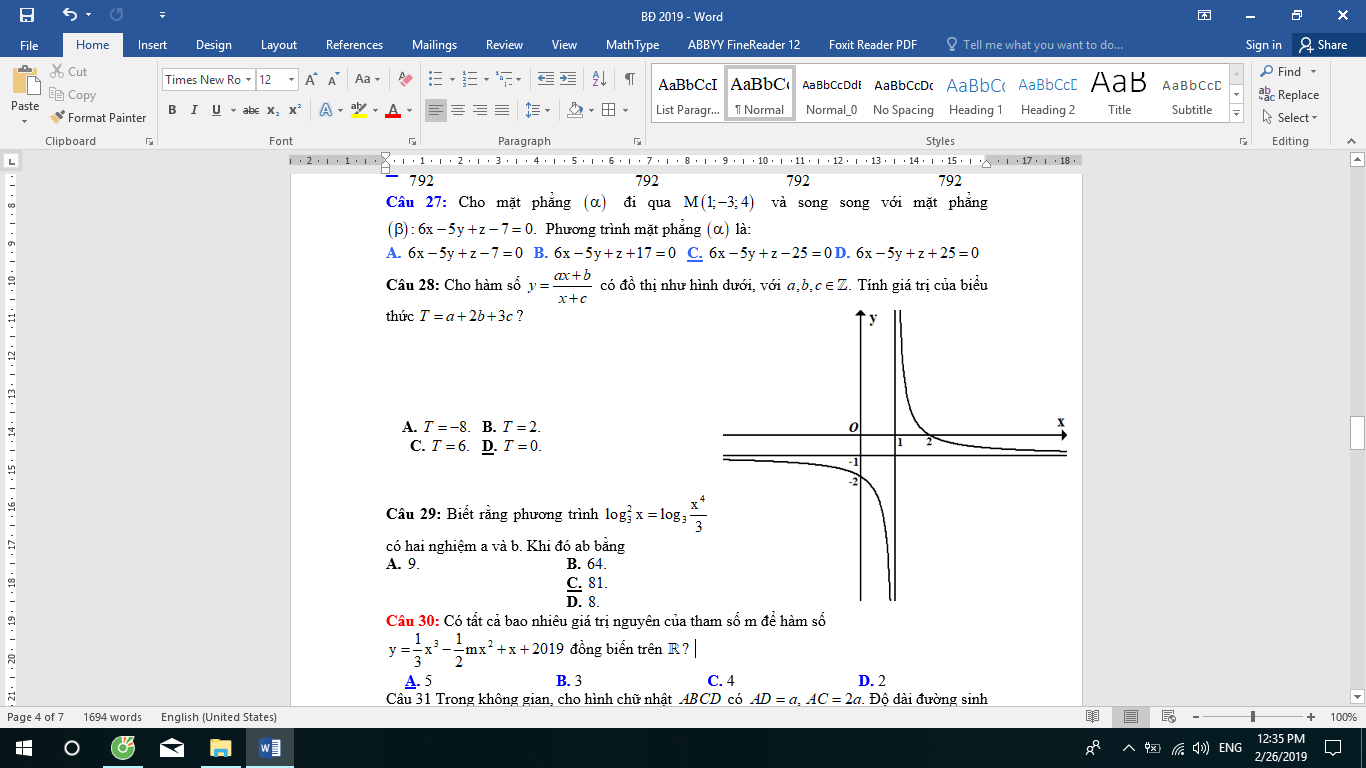Open the Mailings tab
This screenshot has width=1366, height=768.
click(434, 45)
